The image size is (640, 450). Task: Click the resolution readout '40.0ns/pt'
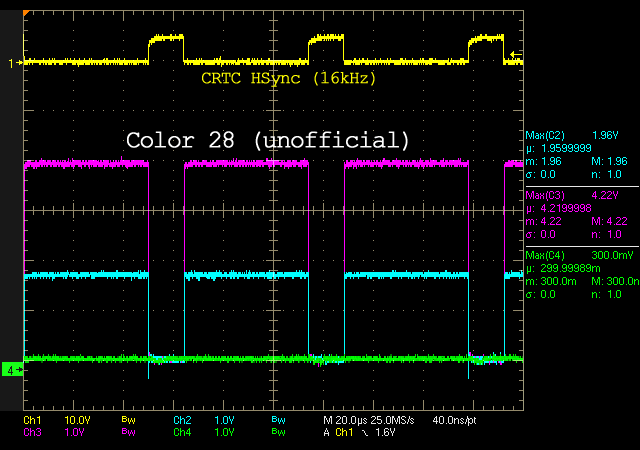[454, 420]
